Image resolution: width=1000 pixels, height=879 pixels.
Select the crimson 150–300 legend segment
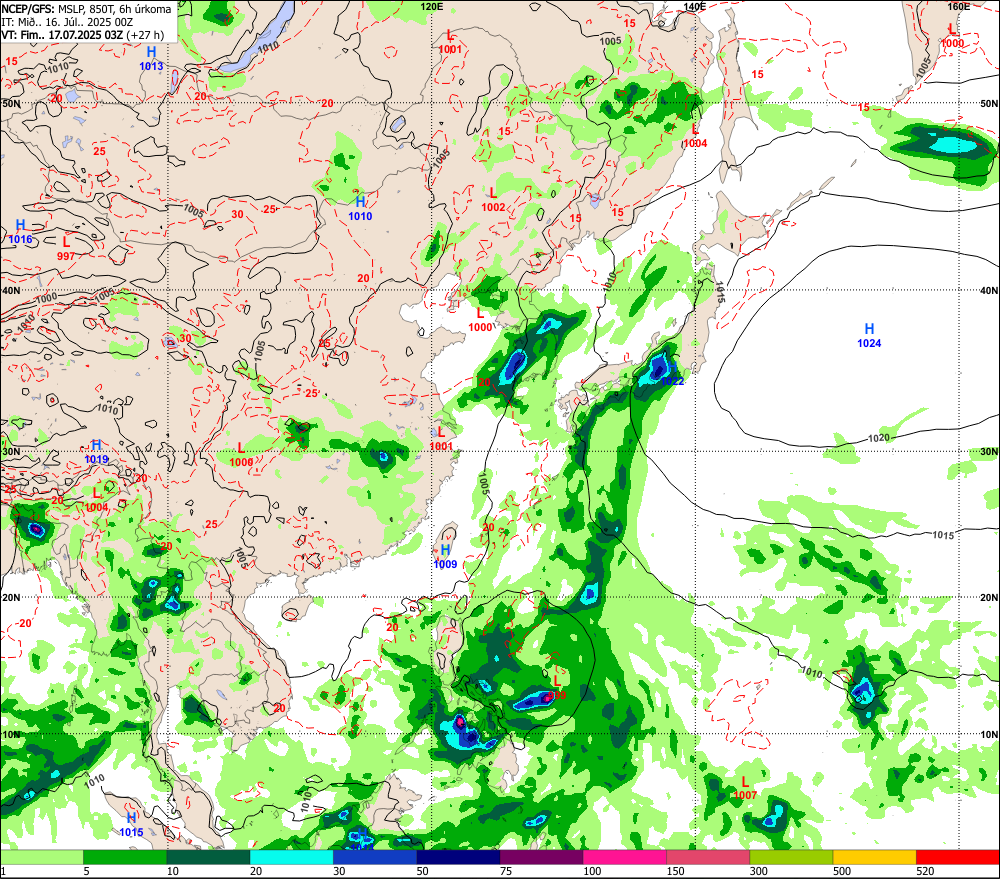point(708,857)
